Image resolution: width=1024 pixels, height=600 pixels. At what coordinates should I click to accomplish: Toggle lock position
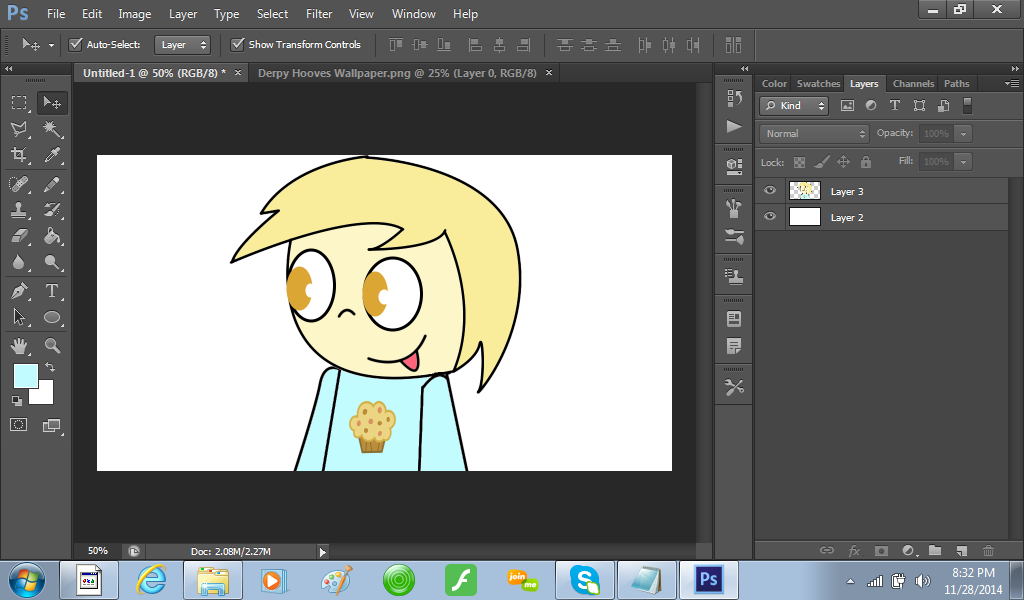[844, 161]
